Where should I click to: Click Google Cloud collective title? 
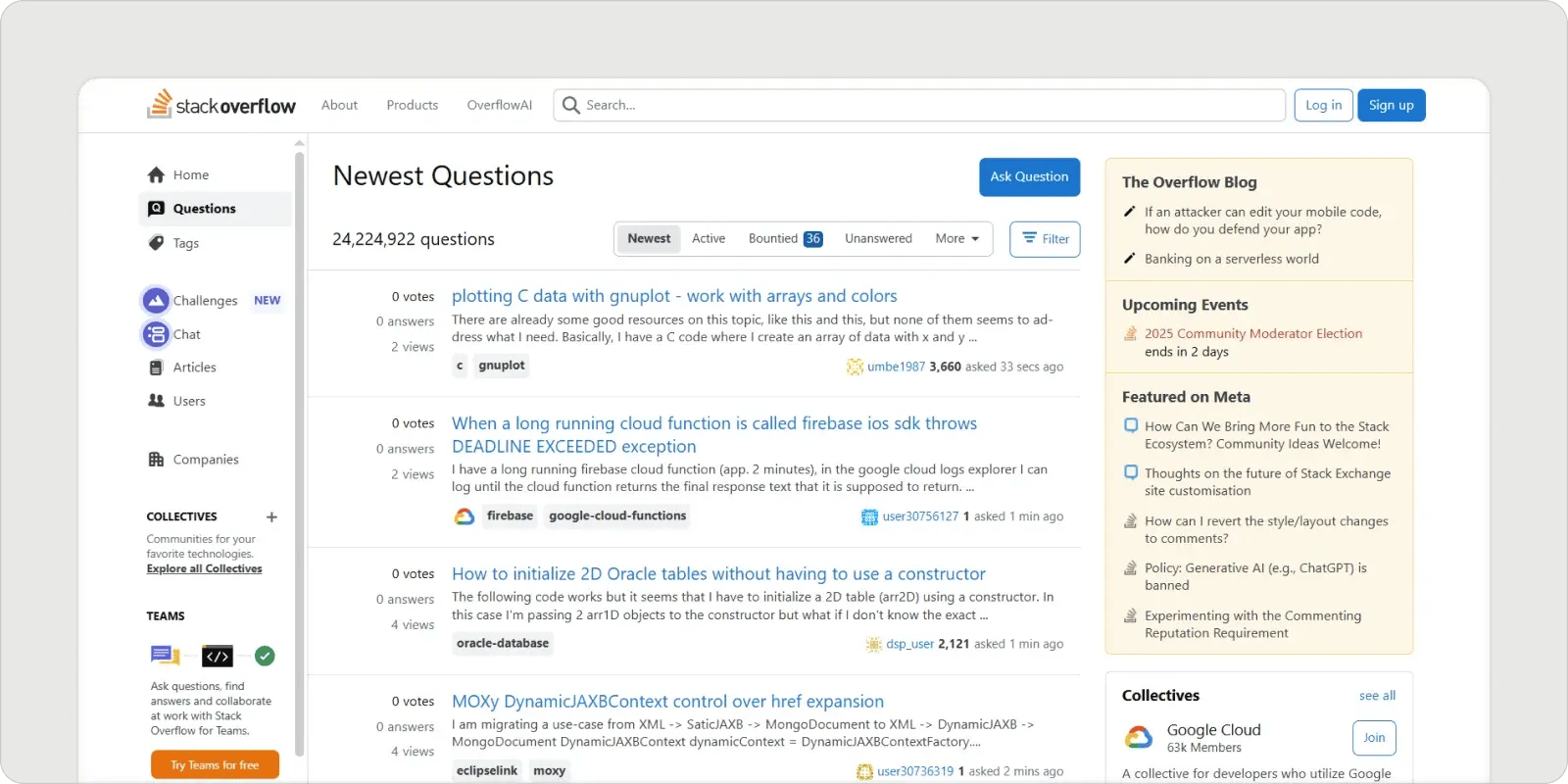point(1213,729)
